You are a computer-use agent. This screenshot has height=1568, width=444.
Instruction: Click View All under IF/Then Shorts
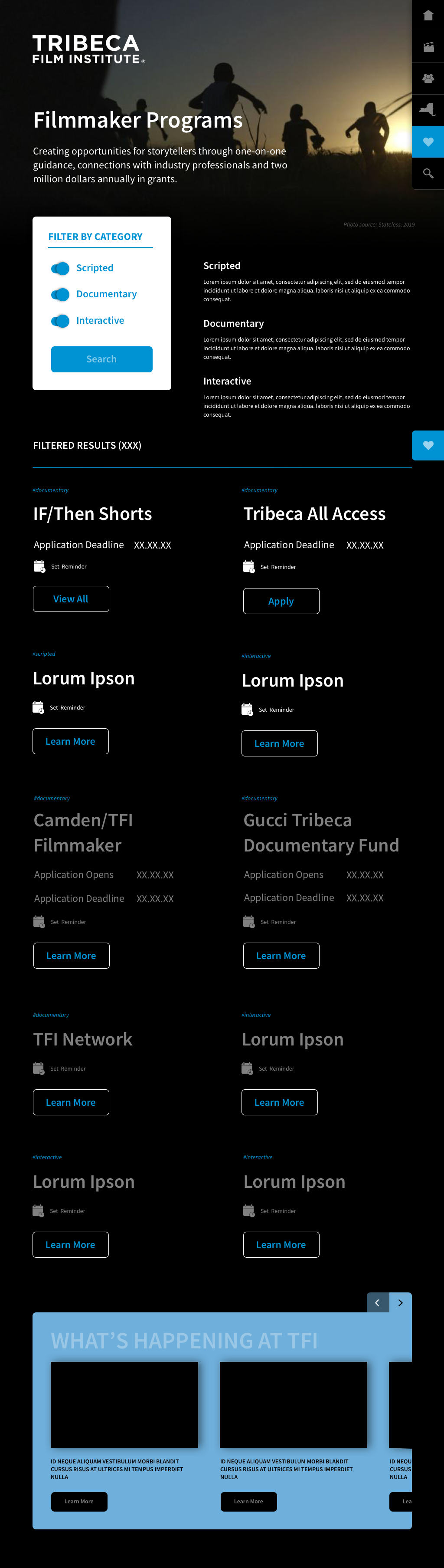(71, 599)
